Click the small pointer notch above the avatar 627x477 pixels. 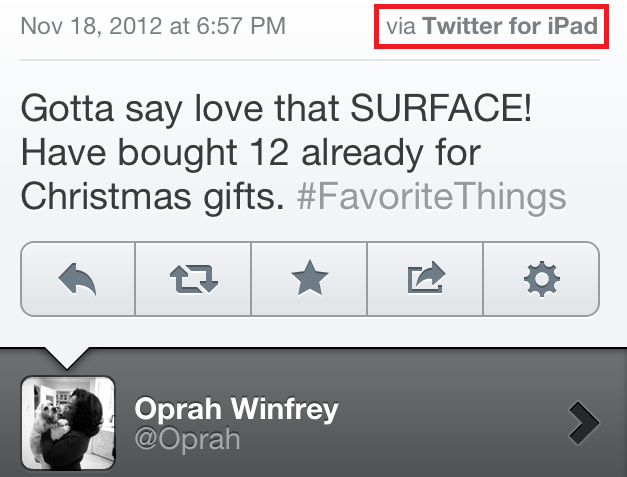pos(68,356)
